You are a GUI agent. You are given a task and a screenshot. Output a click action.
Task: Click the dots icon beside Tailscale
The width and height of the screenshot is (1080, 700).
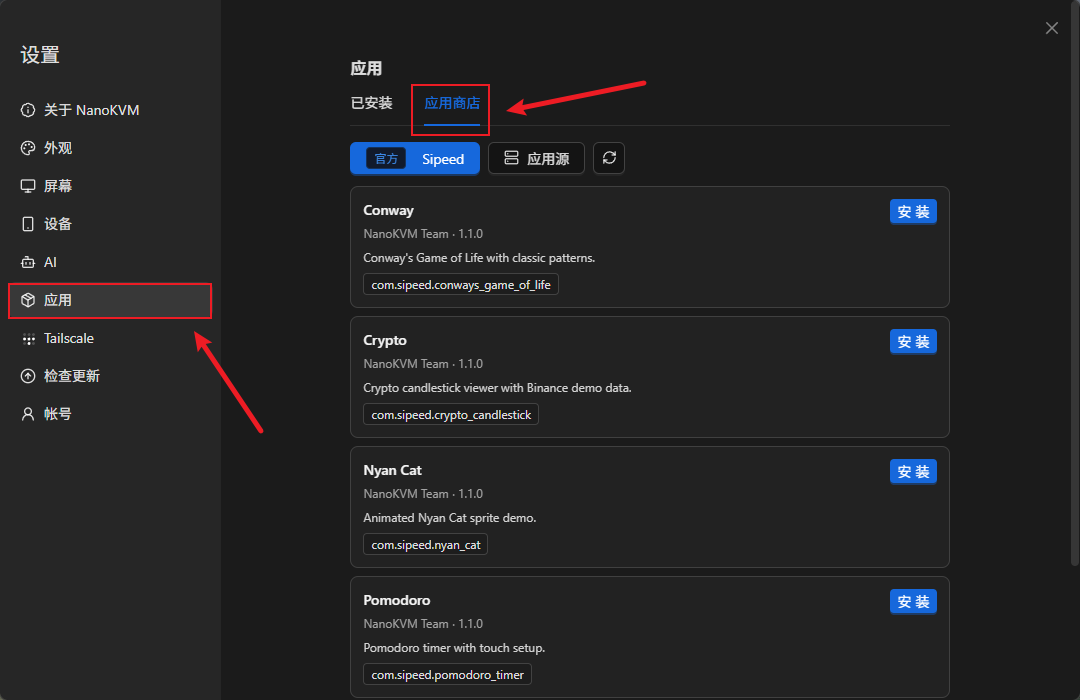point(28,338)
